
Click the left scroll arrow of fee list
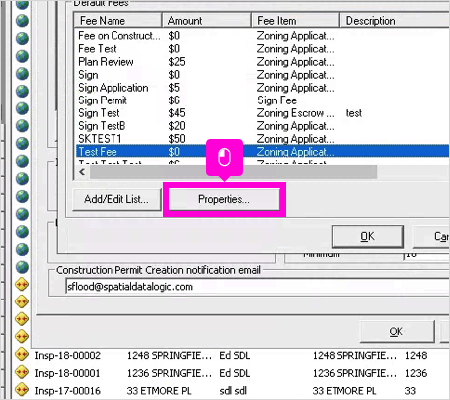tap(82, 172)
